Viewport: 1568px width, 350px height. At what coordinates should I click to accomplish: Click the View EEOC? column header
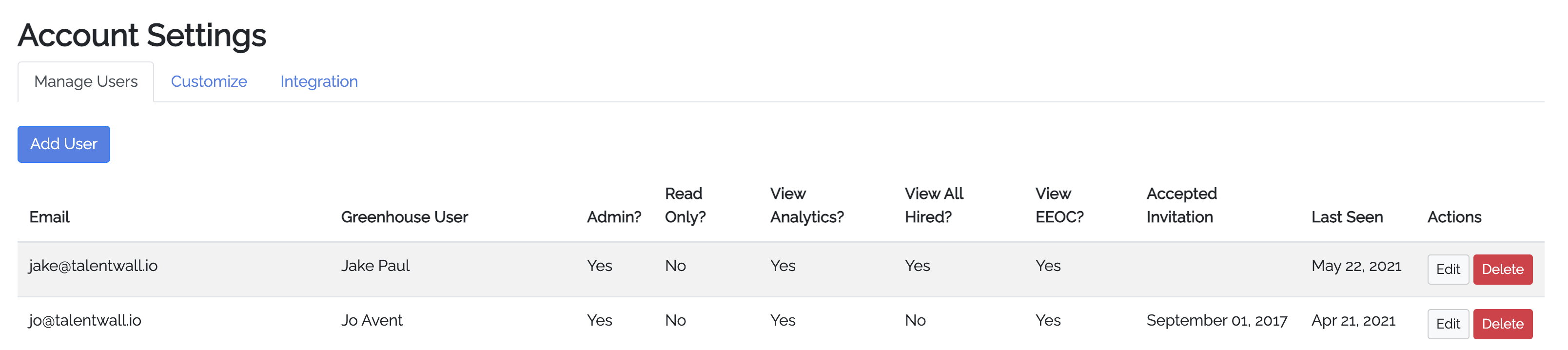1059,206
